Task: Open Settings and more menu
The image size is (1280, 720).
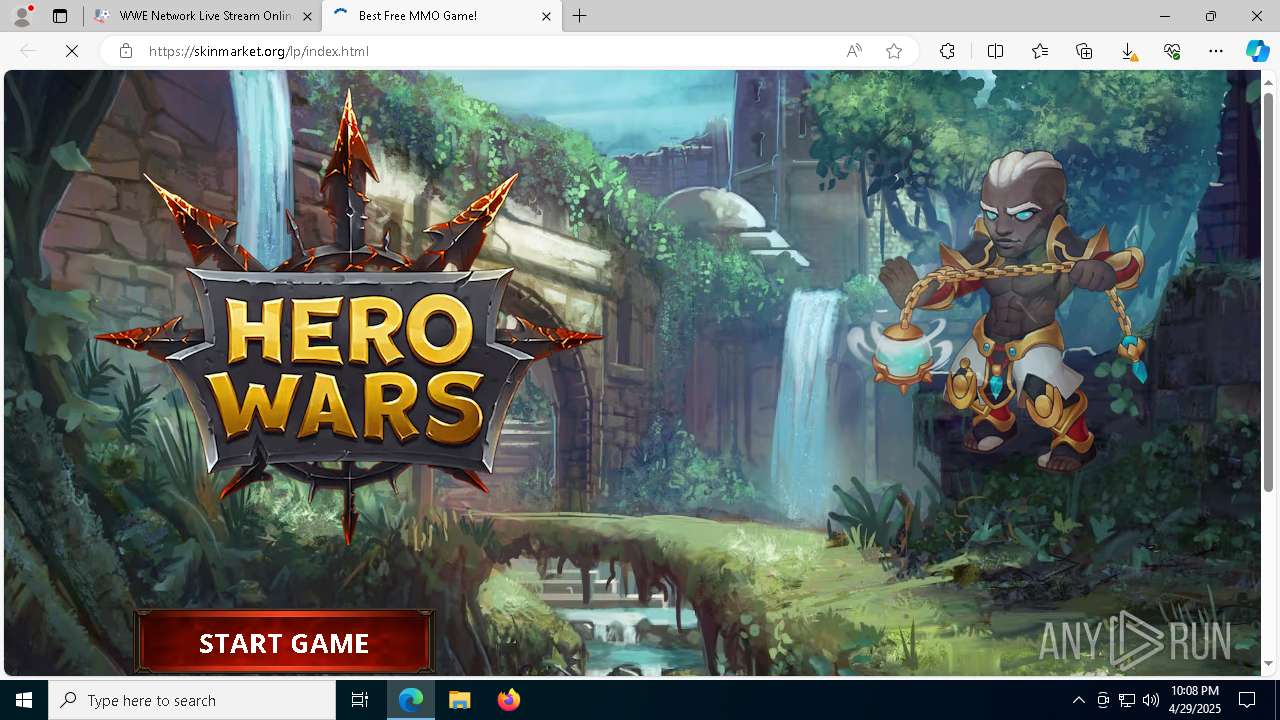Action: coord(1216,51)
